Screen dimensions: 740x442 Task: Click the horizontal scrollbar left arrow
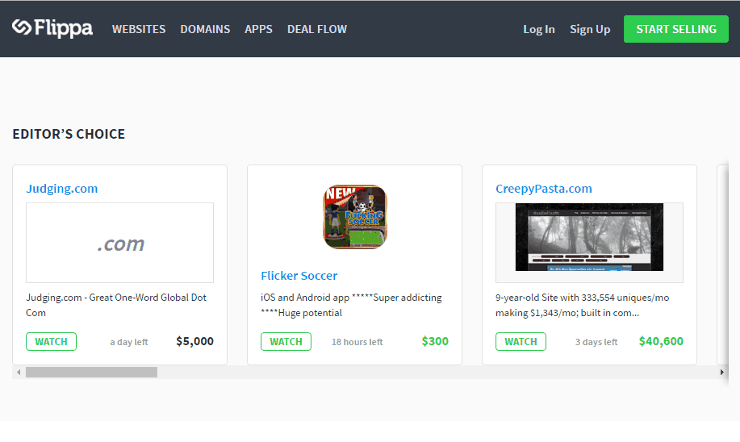coord(18,372)
